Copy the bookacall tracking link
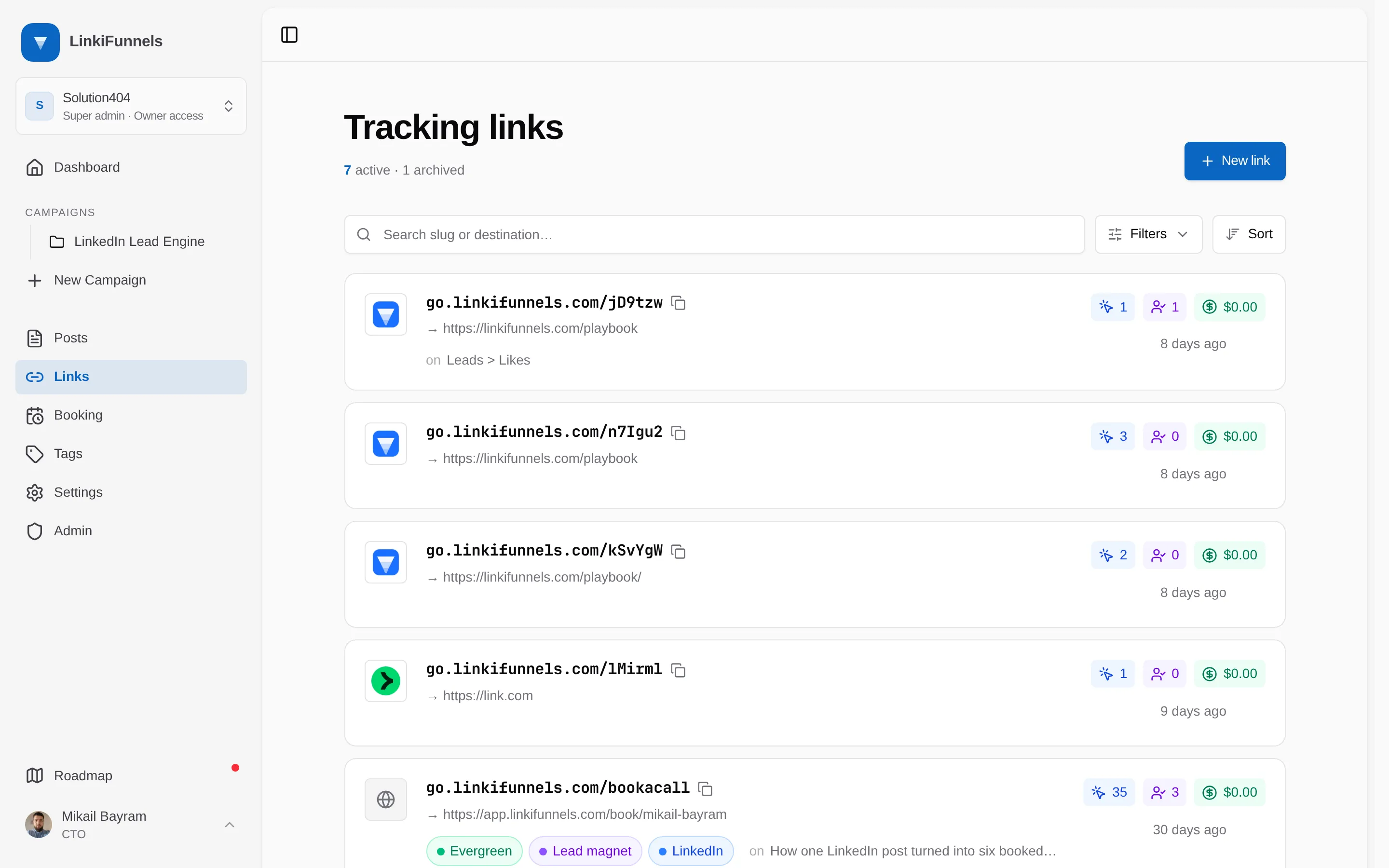The height and width of the screenshot is (868, 1389). pos(706,788)
